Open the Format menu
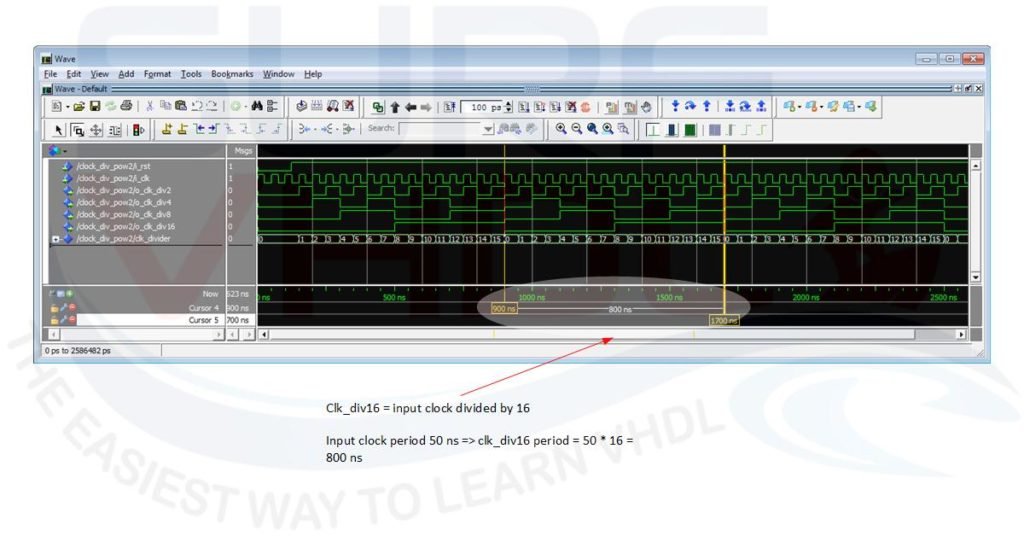The height and width of the screenshot is (536, 1024). (157, 74)
